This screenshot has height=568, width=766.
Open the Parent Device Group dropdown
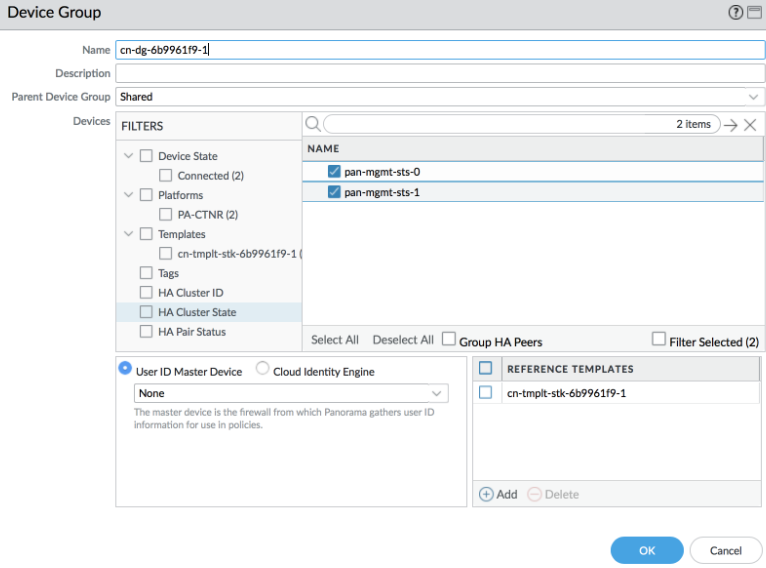(753, 97)
